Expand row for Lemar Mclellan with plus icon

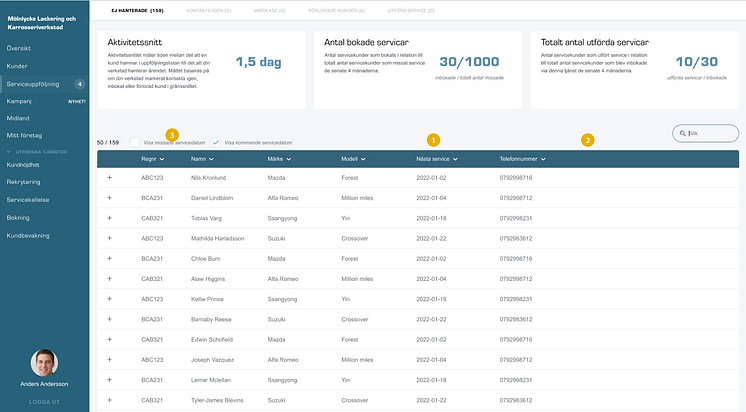click(109, 380)
